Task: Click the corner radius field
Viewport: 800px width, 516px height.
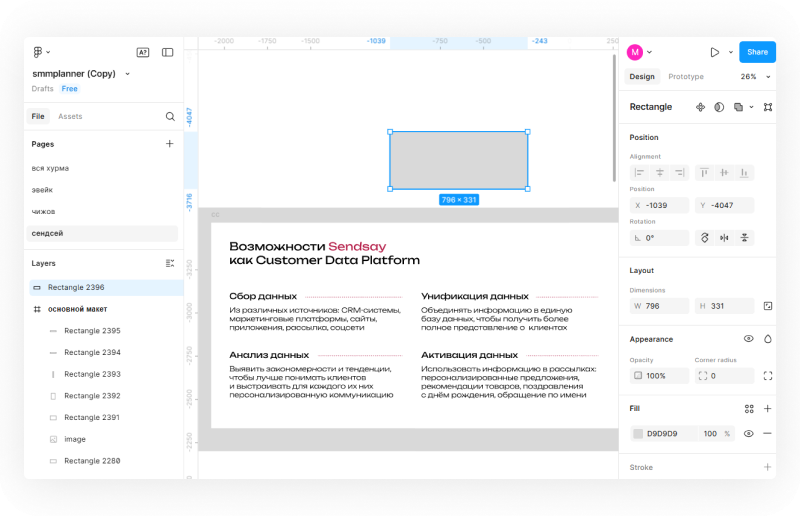Action: click(724, 376)
